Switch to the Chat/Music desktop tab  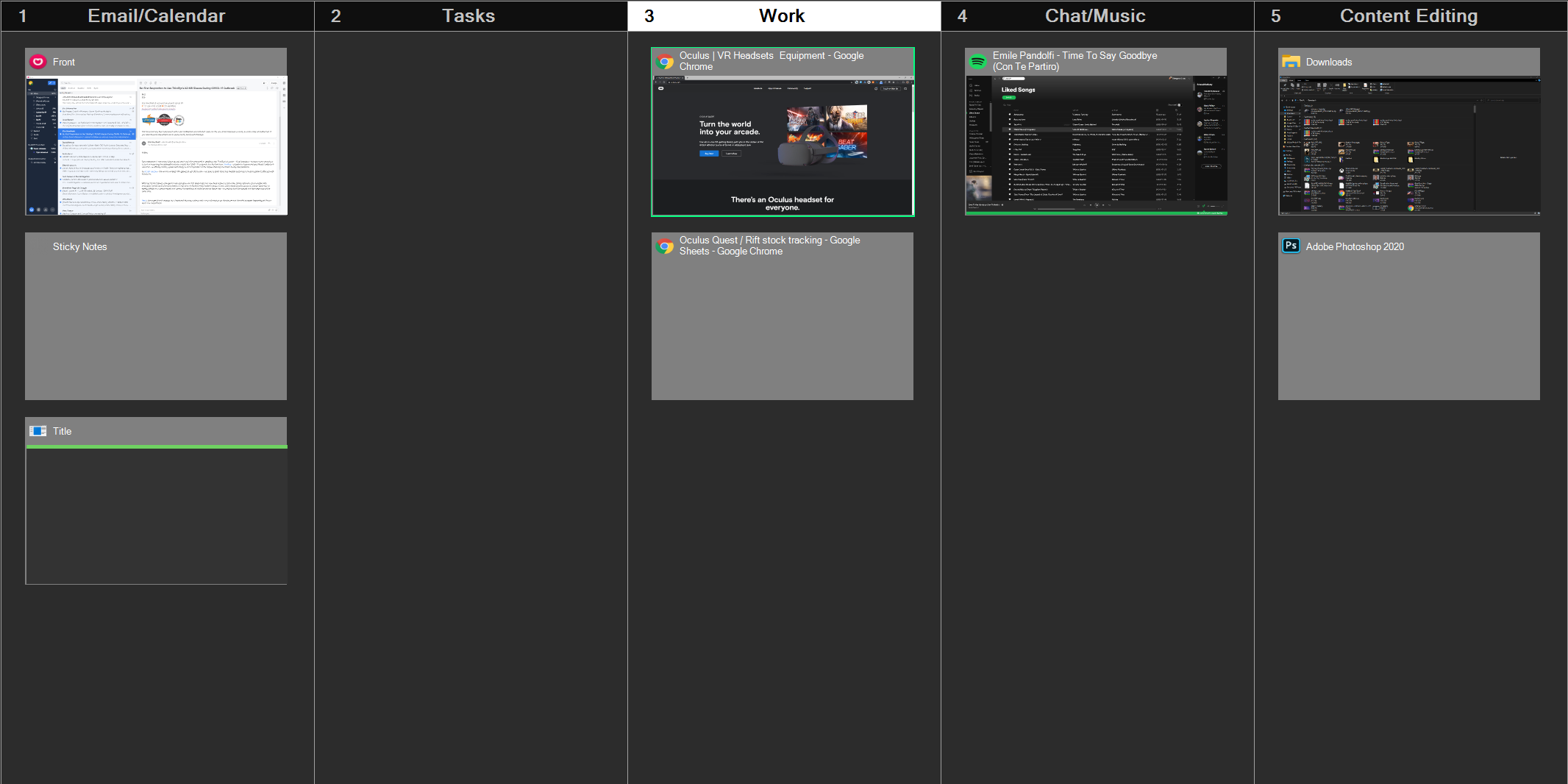(x=1094, y=15)
